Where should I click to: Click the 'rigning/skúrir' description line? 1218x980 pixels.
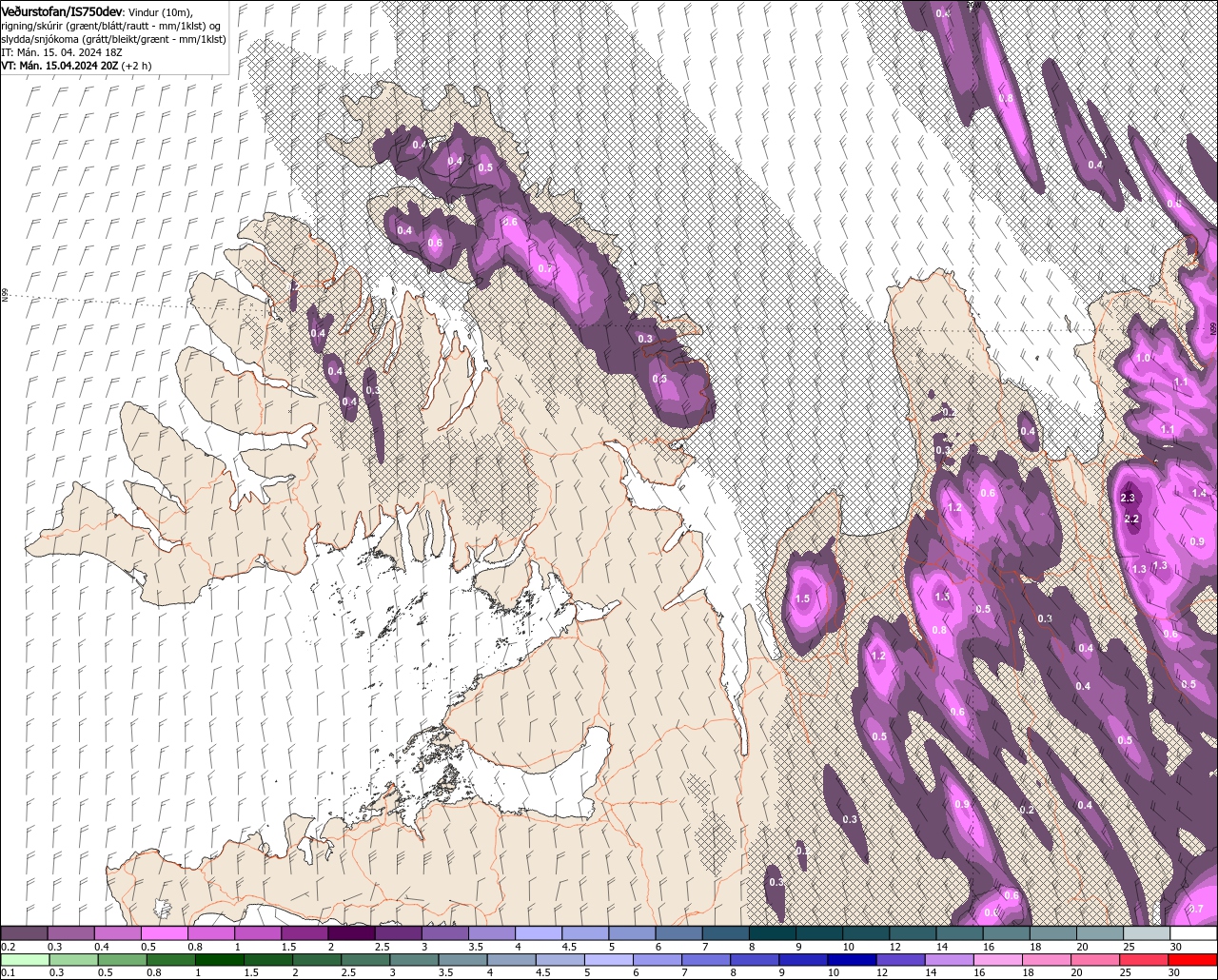[x=112, y=25]
